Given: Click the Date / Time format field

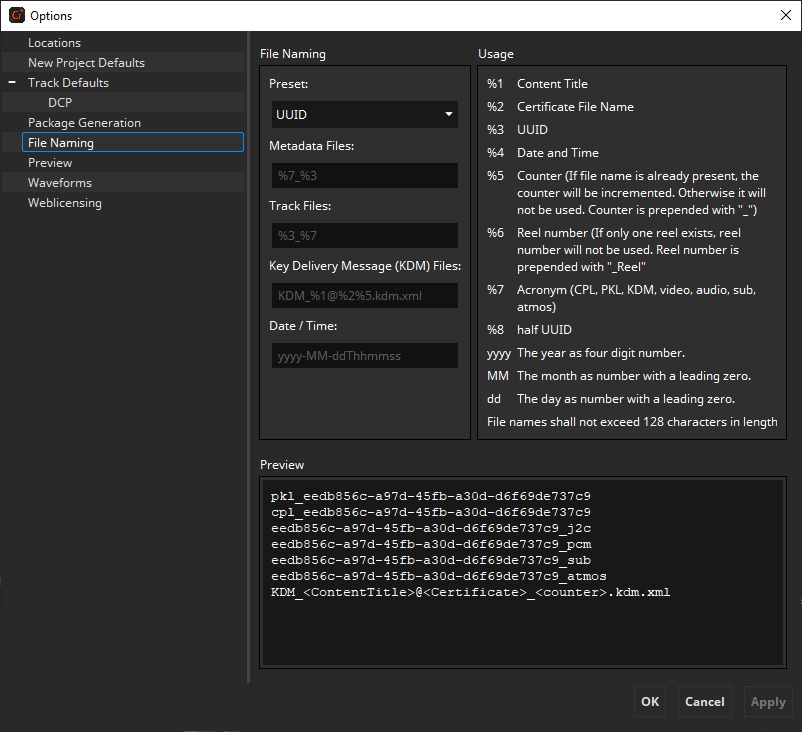Looking at the screenshot, I should tap(364, 356).
